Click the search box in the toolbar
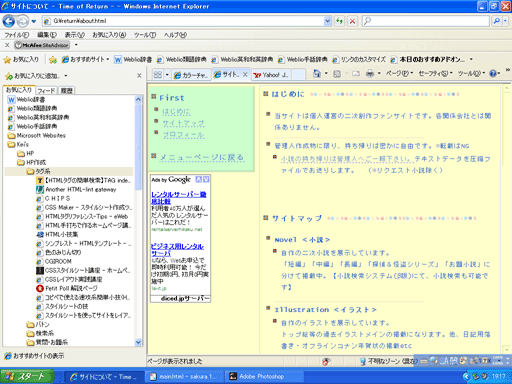The width and height of the screenshot is (512, 384). click(426, 21)
